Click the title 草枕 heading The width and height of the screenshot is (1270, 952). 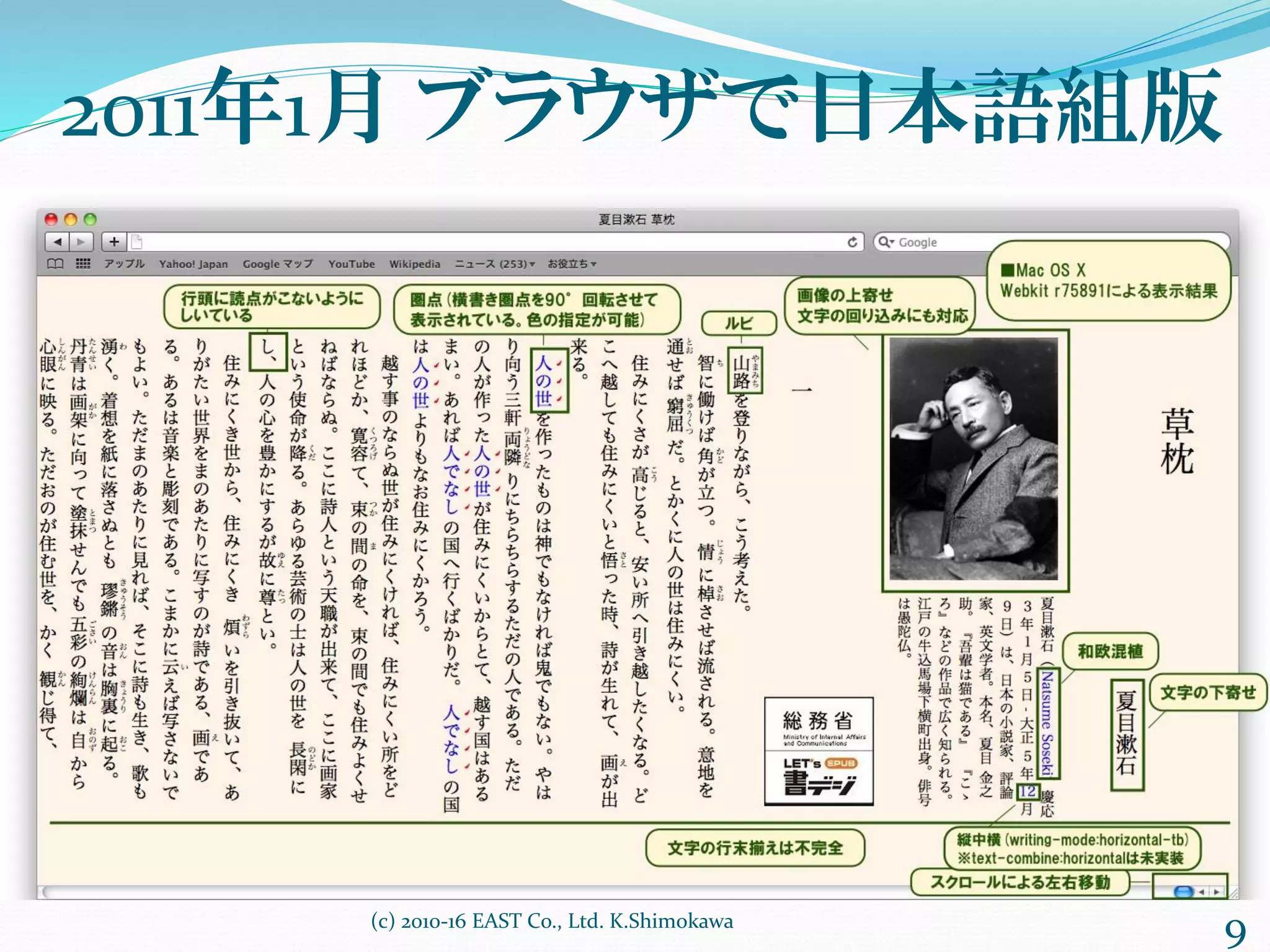pyautogui.click(x=1176, y=441)
